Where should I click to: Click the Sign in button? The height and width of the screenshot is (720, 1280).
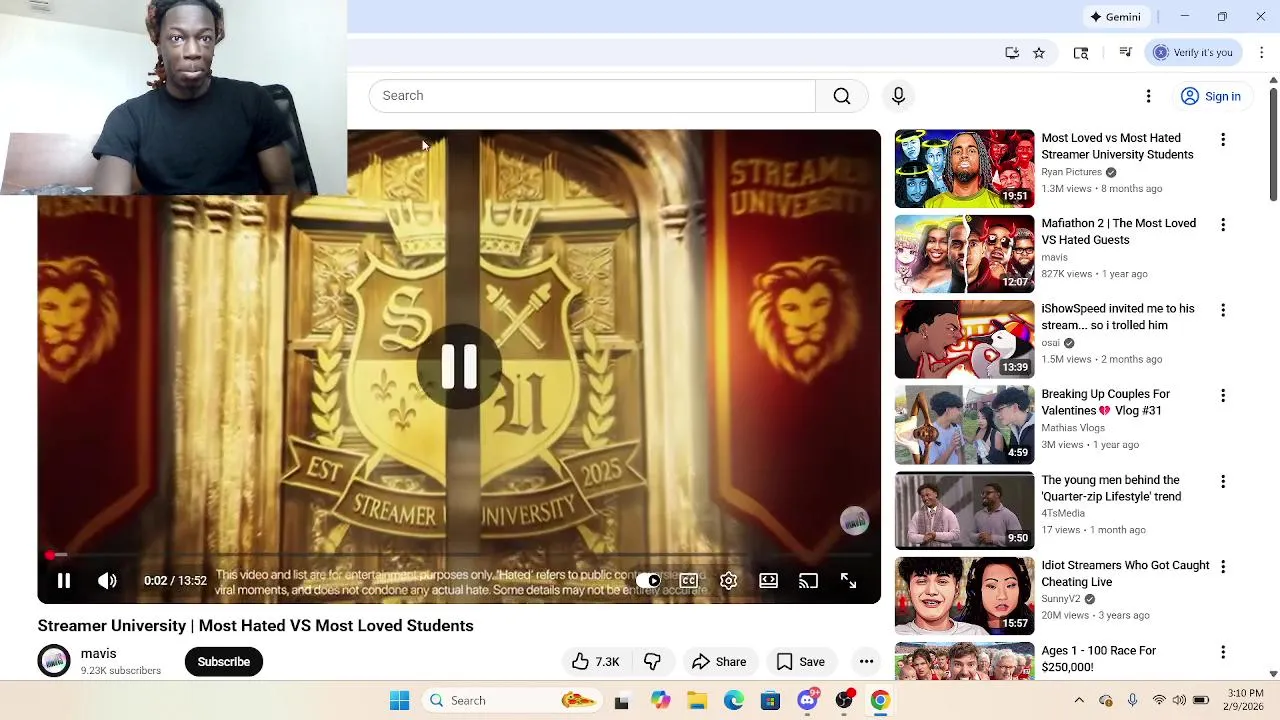coord(1211,96)
